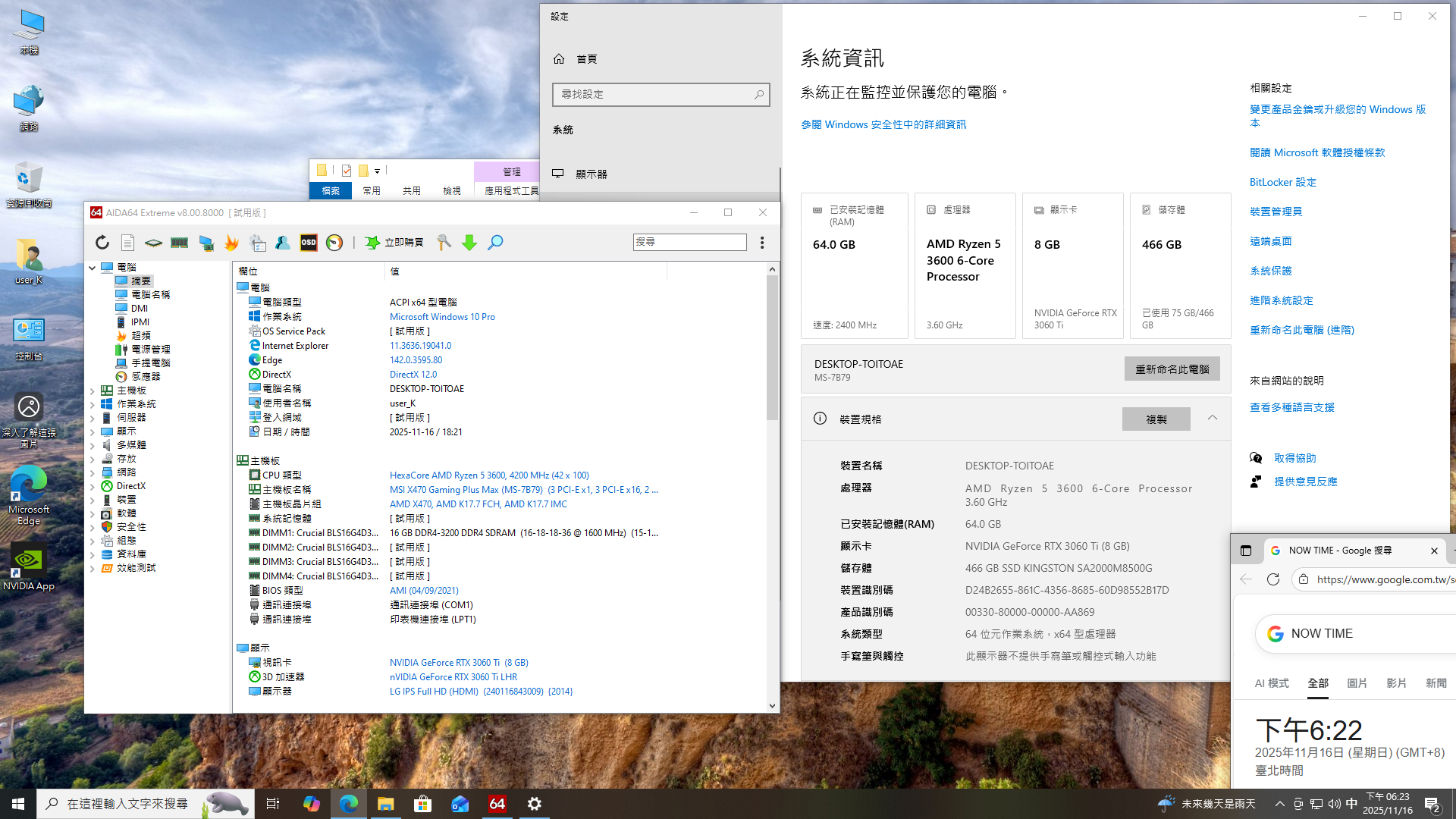The width and height of the screenshot is (1456, 819).
Task: Click the green download arrow icon
Action: 469,243
